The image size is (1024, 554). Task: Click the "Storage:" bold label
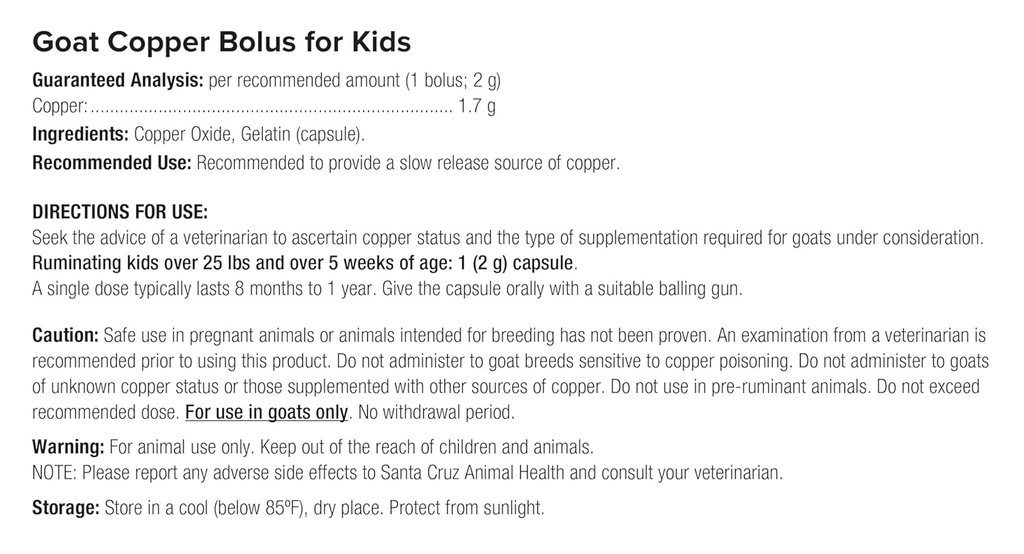(66, 508)
